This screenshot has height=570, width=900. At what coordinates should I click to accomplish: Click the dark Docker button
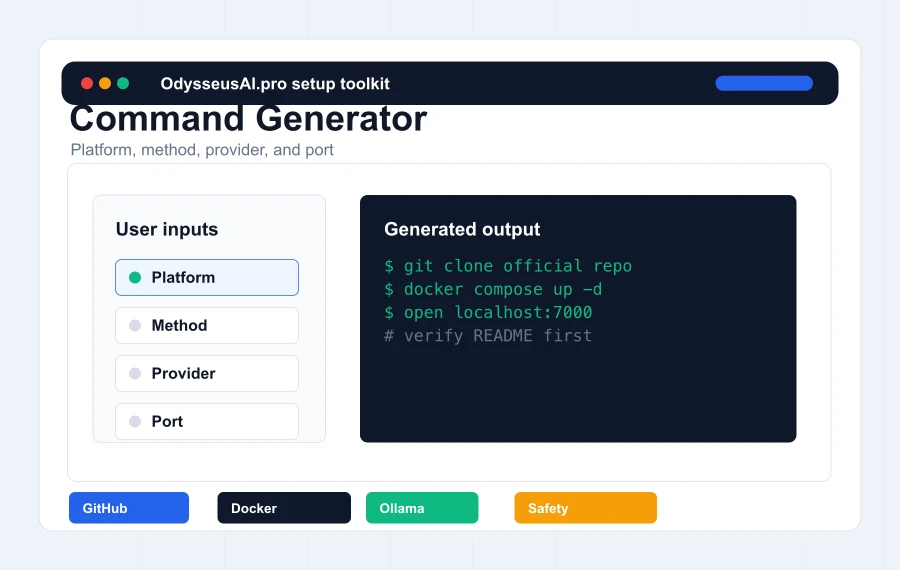click(x=284, y=507)
